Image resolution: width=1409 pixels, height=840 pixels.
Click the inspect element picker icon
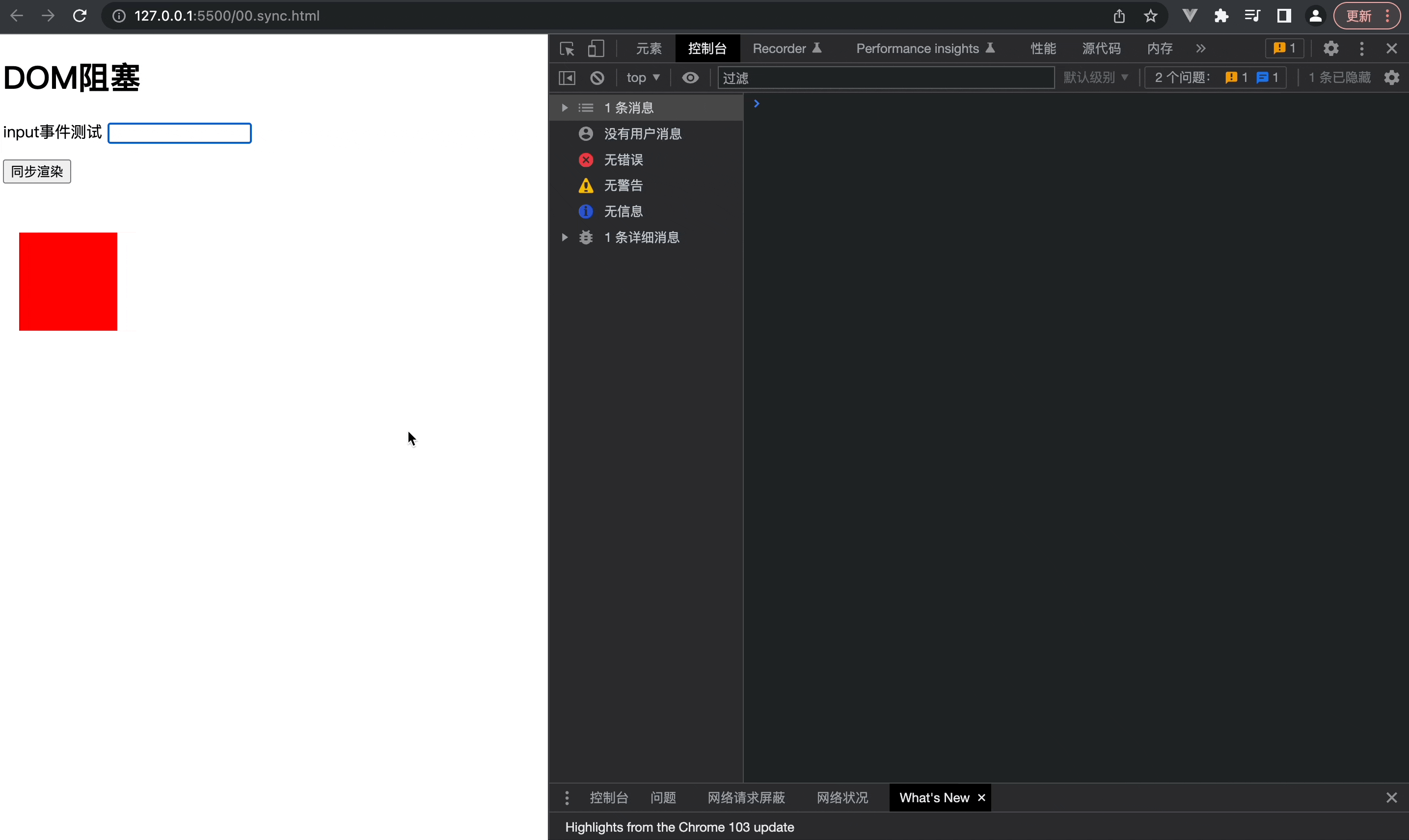(x=567, y=49)
